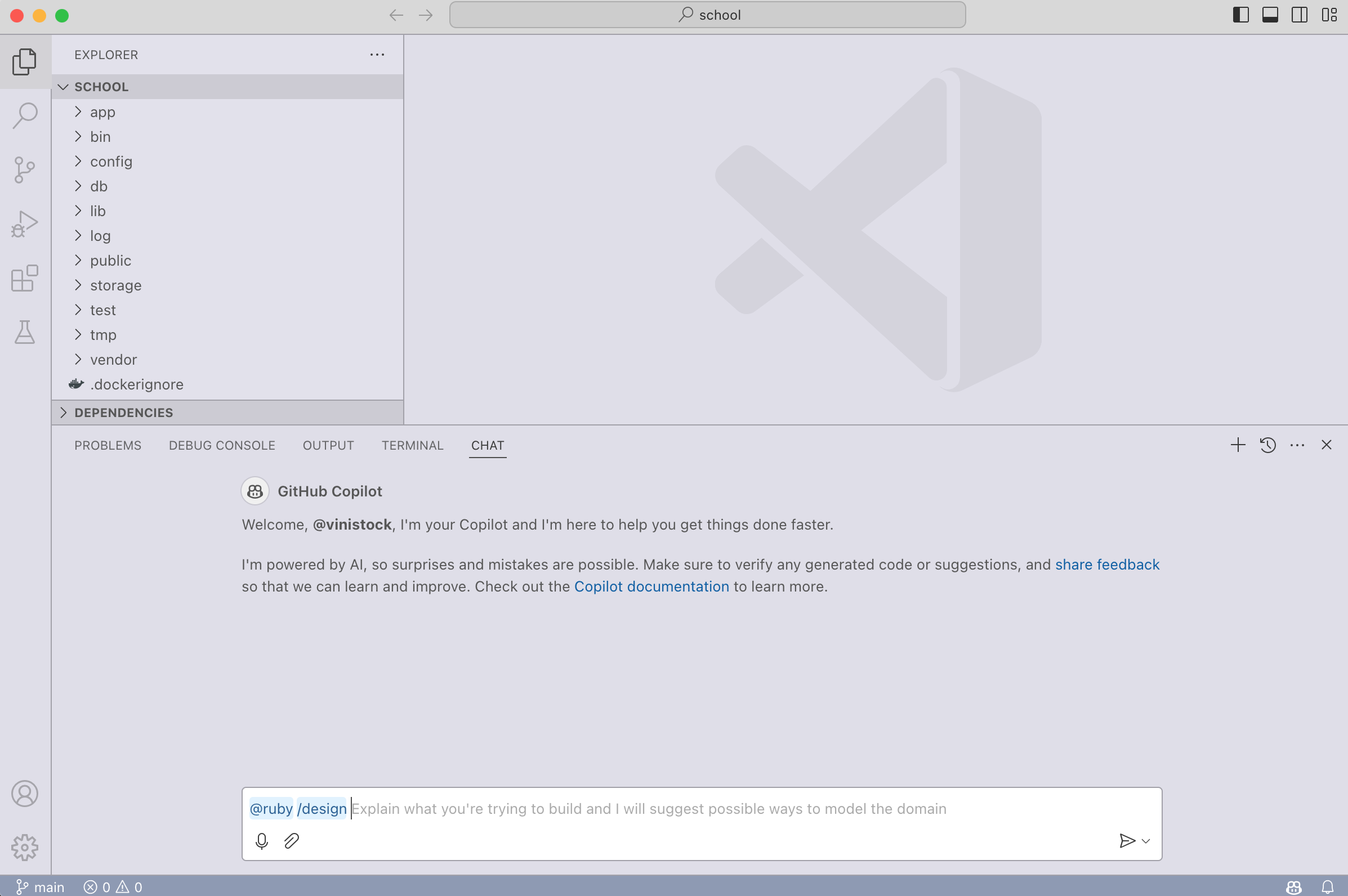Toggle the primary sidebar layout
This screenshot has width=1348, height=896.
pos(1240,14)
